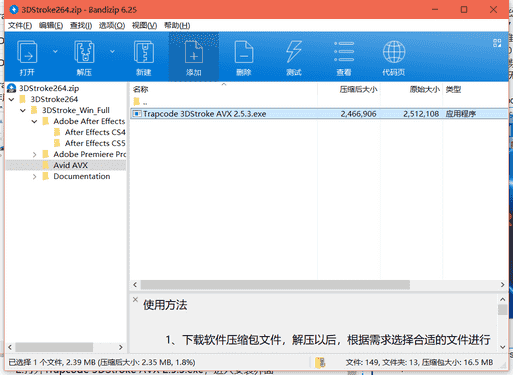
Task: Select the Documentation folder in tree
Action: [82, 176]
